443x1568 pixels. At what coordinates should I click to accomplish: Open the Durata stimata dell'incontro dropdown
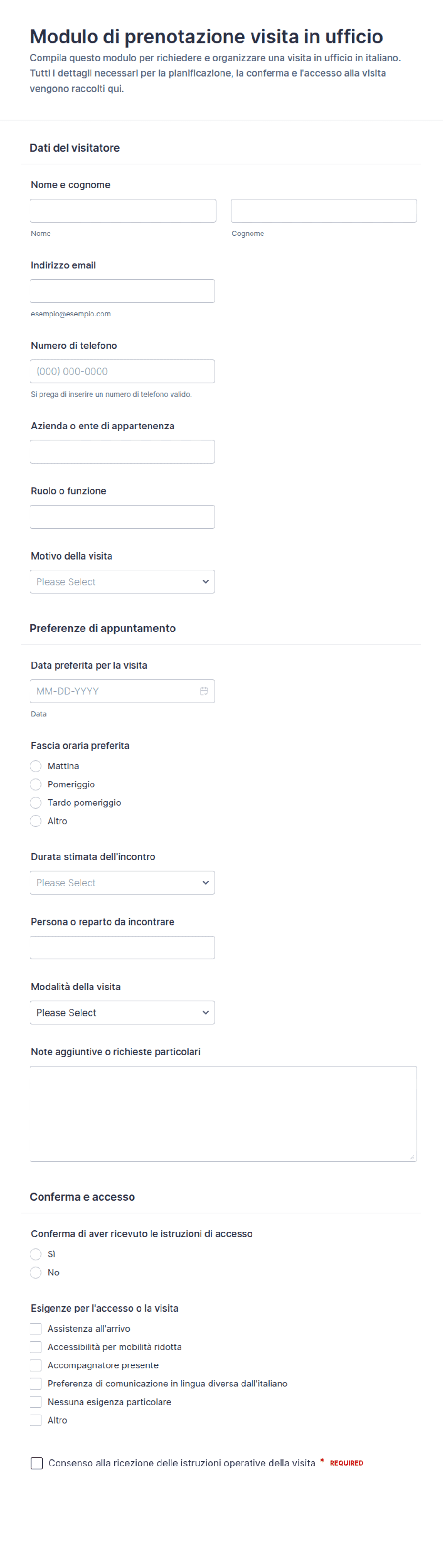(122, 882)
